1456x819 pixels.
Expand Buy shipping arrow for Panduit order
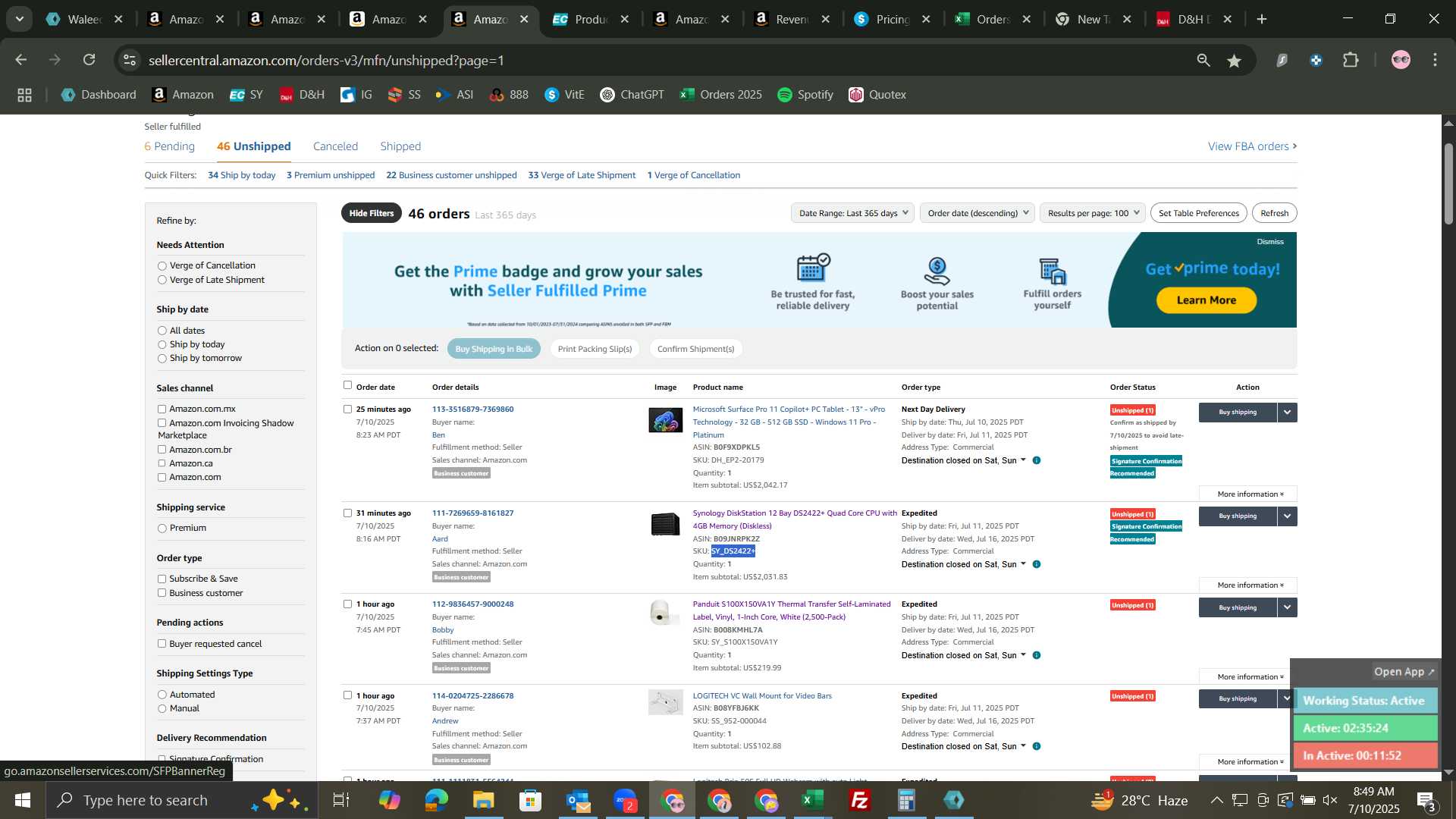click(x=1287, y=607)
